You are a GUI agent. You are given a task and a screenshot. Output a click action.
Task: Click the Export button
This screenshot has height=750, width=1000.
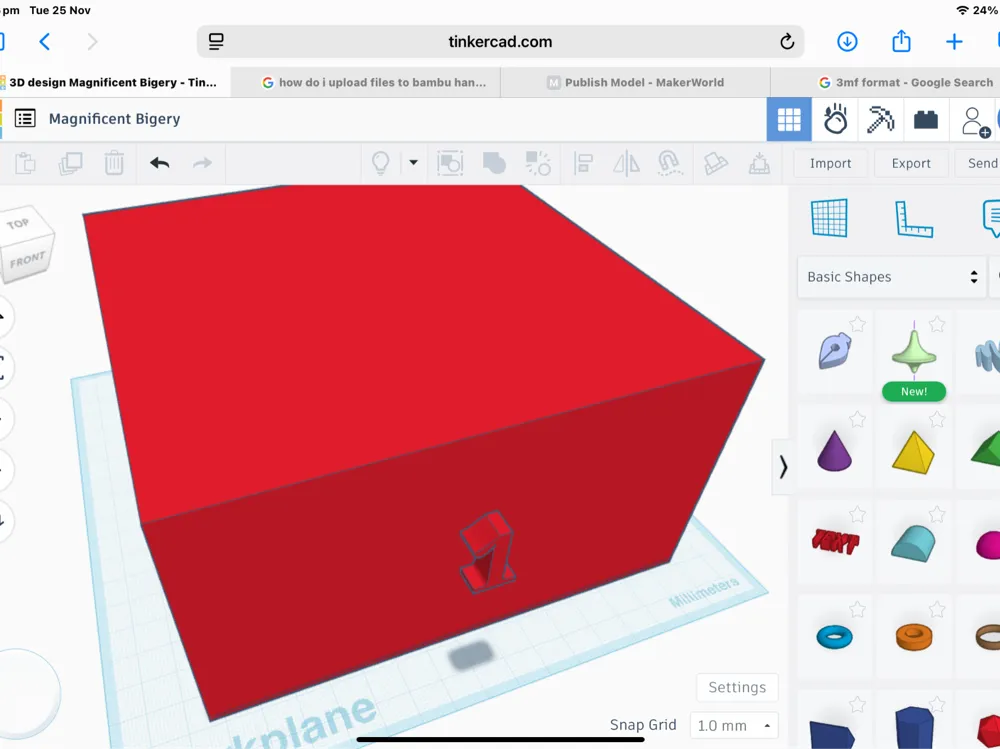click(911, 163)
